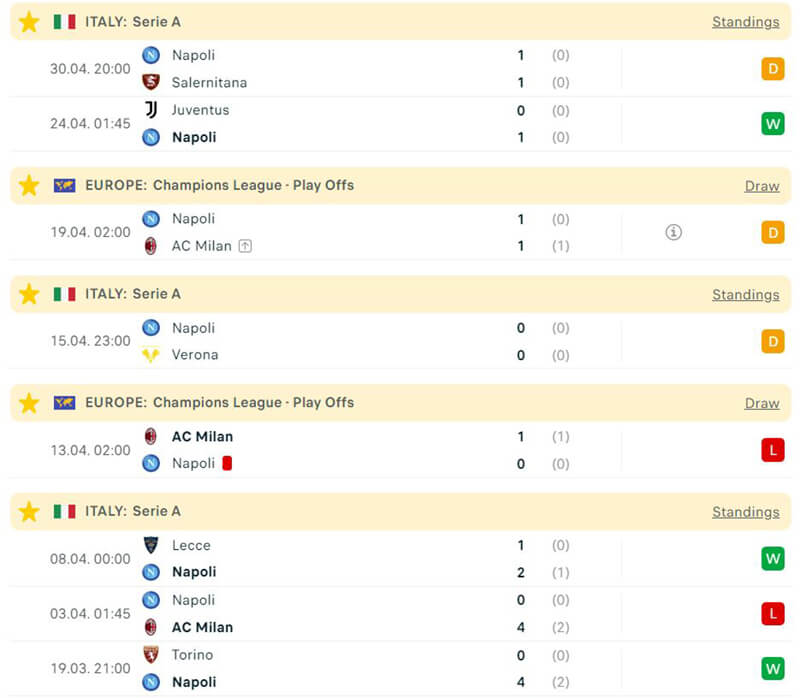The image size is (800, 698).
Task: Toggle favorite star for last Serie A section
Action: click(29, 512)
